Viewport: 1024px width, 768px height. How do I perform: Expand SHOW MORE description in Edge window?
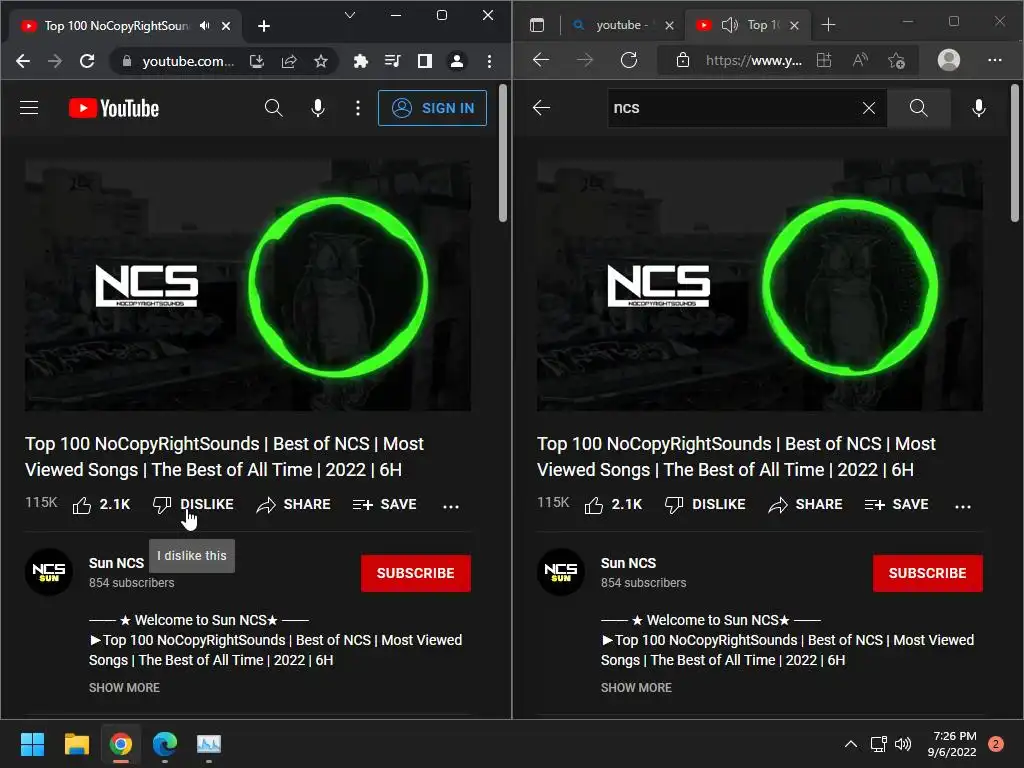(636, 688)
